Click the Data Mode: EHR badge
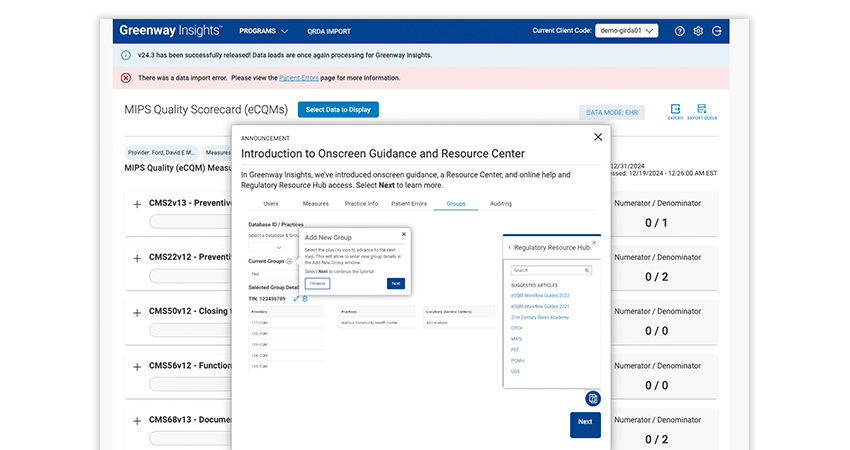Viewport: 850px width, 450px height. 611,113
